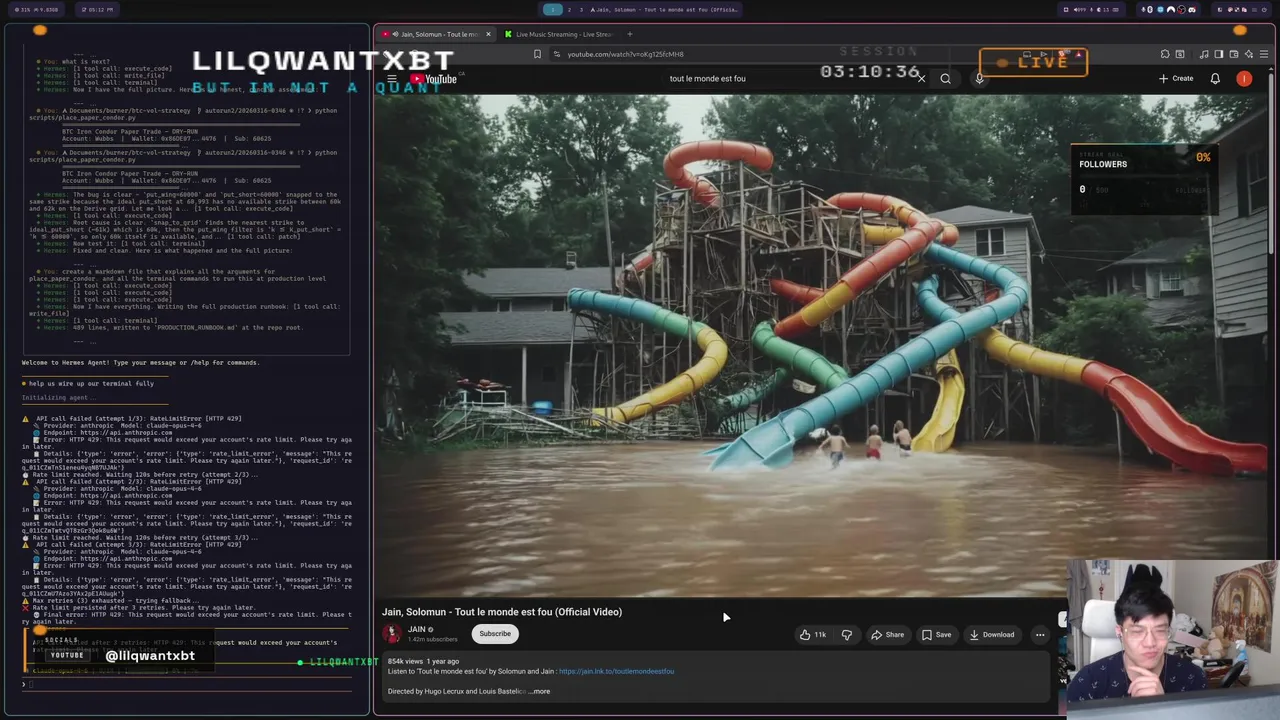Start voice search with the microphone icon

tap(979, 78)
